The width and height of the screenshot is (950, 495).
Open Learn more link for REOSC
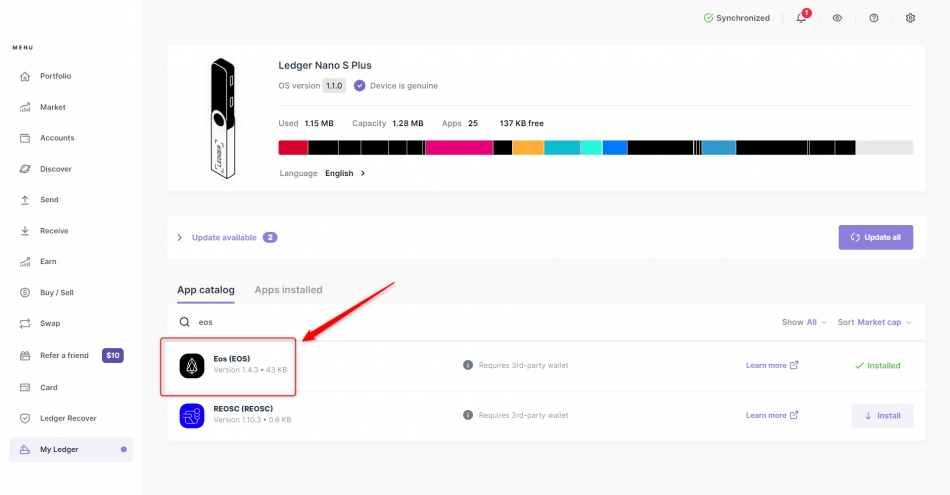tap(772, 415)
